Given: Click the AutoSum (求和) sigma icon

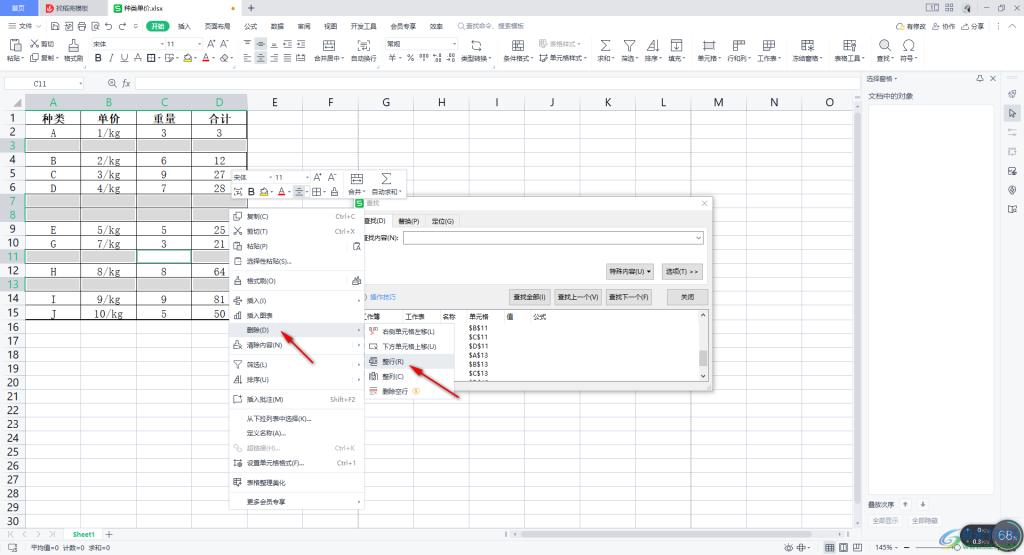Looking at the screenshot, I should pos(604,46).
